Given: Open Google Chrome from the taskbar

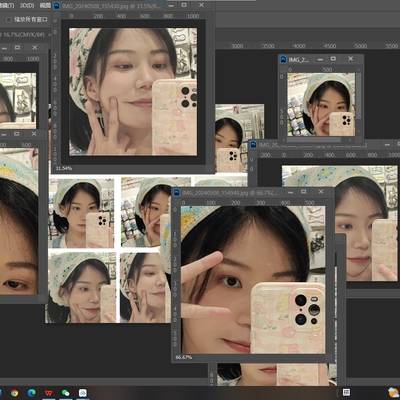Looking at the screenshot, I should pyautogui.click(x=14, y=393).
